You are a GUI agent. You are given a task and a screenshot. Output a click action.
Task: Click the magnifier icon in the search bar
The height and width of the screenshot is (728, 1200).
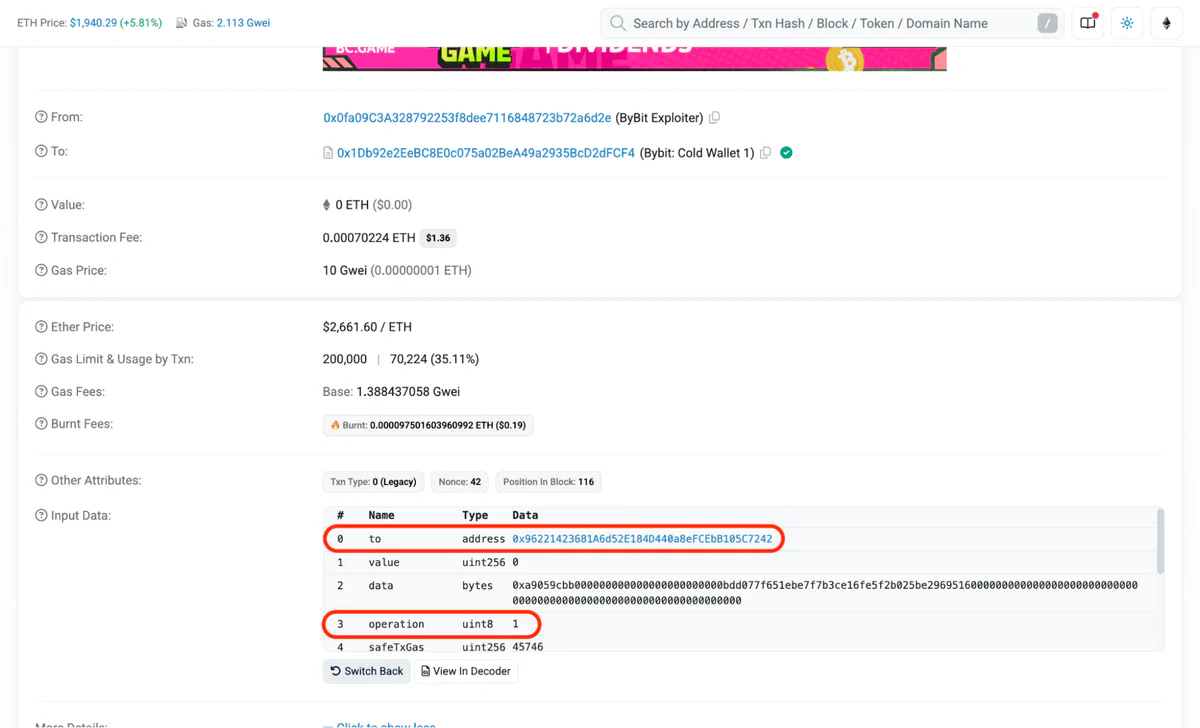pyautogui.click(x=617, y=22)
